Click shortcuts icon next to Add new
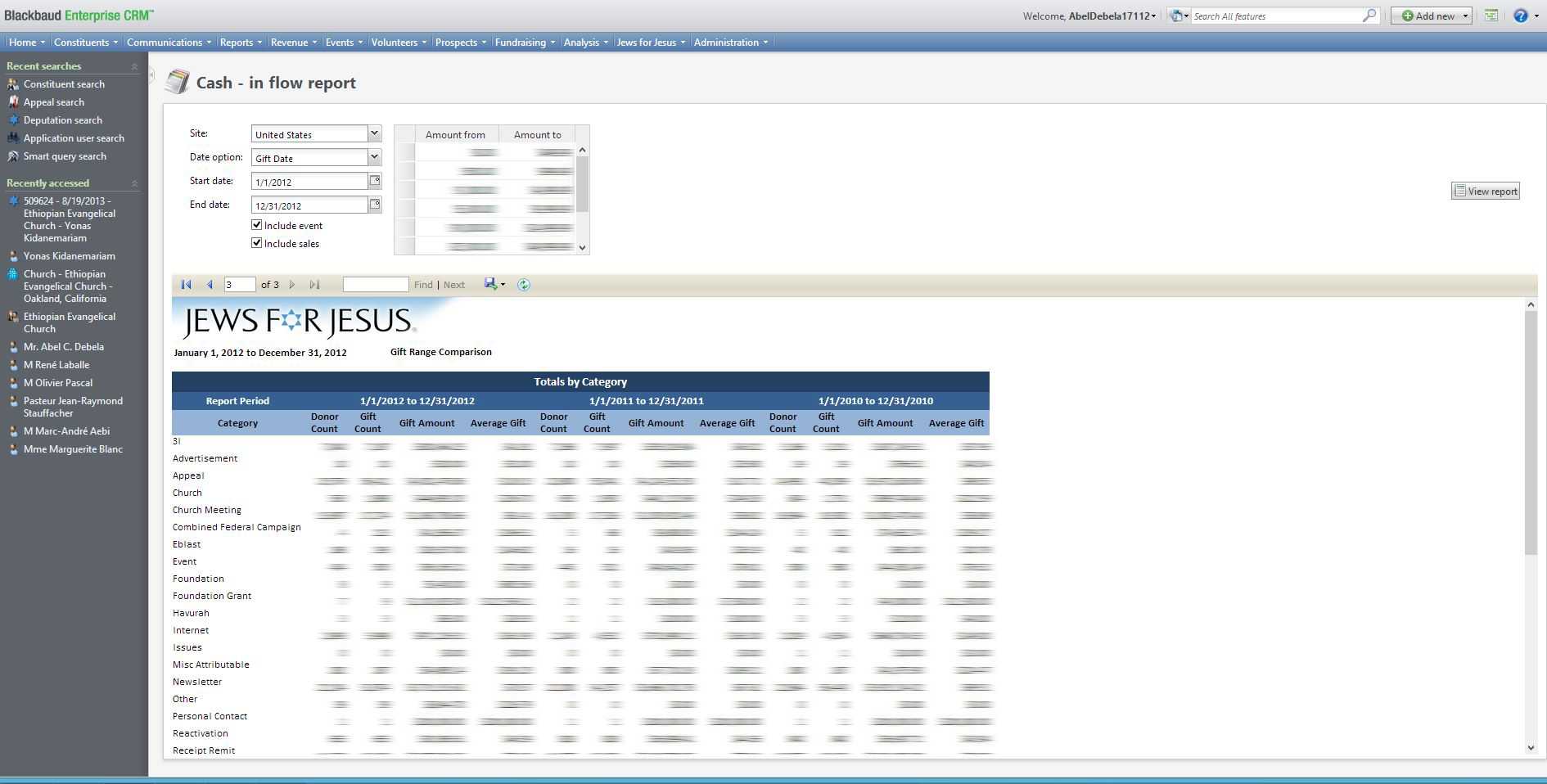The image size is (1547, 784). (1491, 16)
